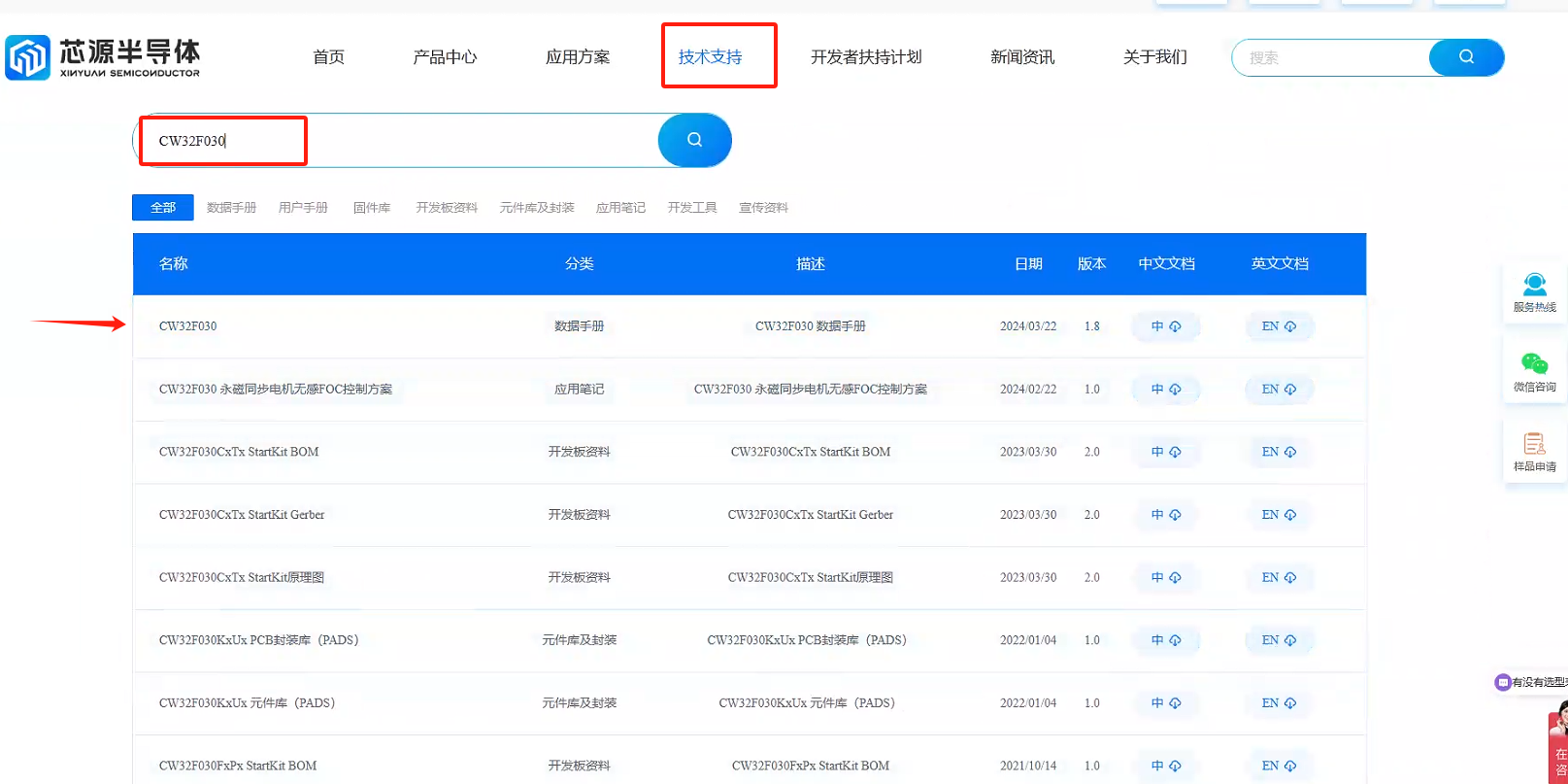The image size is (1568, 784).
Task: Download Chinese 永磁同步电机无感FOC控制方案 document
Action: pos(1166,390)
